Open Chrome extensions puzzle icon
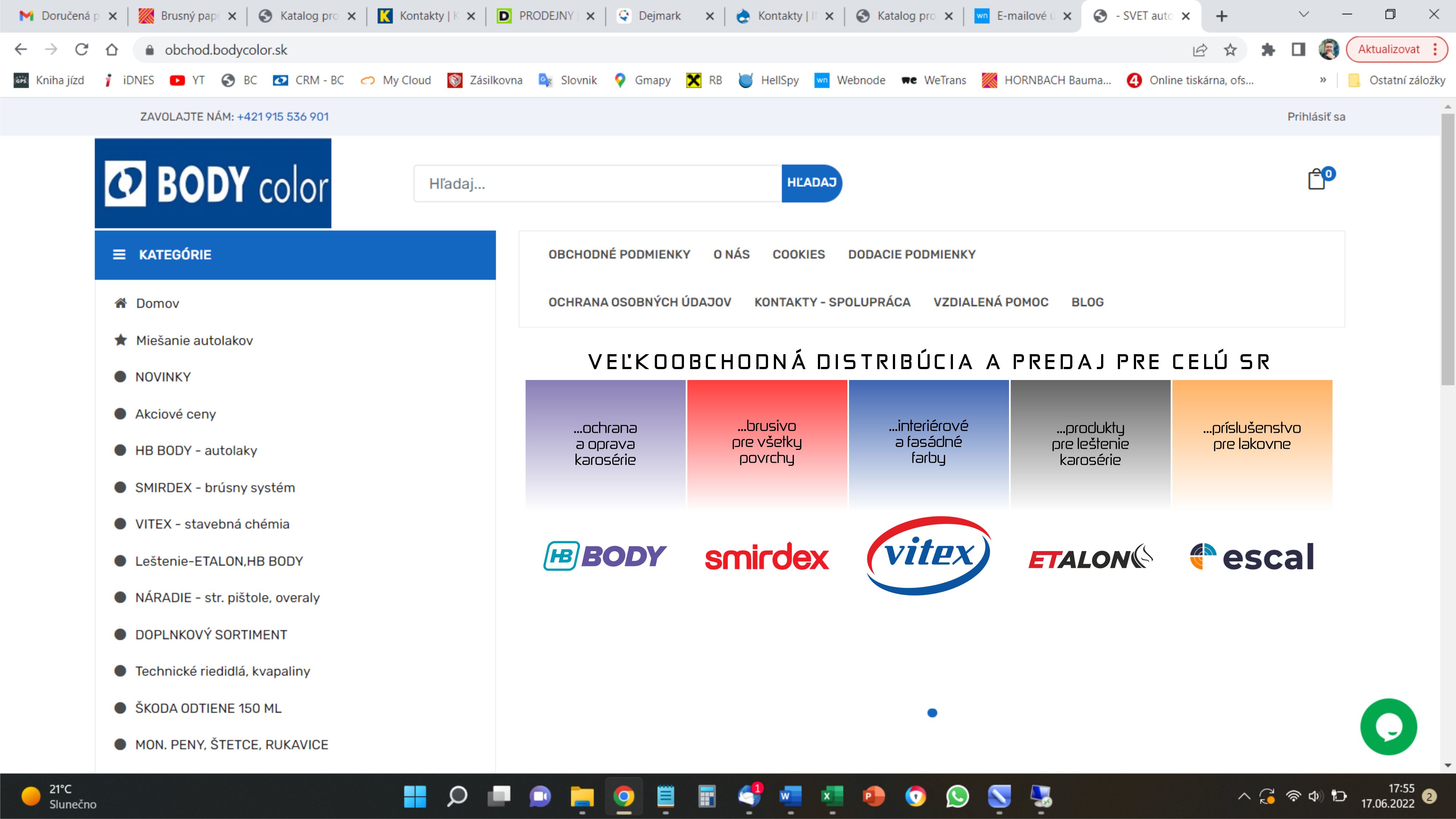This screenshot has height=819, width=1456. [1268, 50]
